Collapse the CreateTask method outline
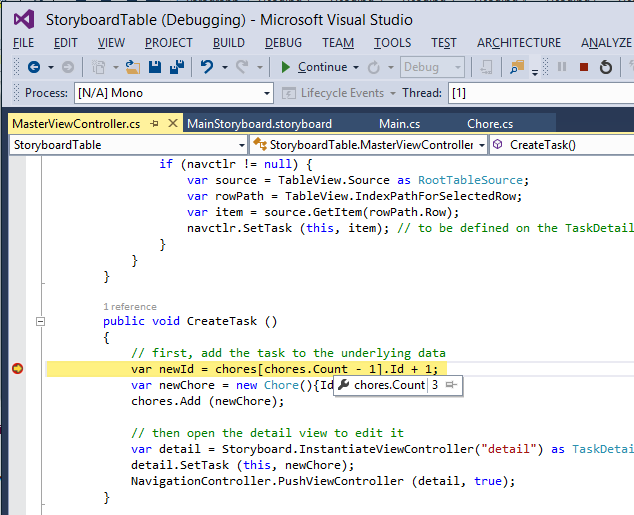Screen dimensions: 634x515 tap(40, 321)
